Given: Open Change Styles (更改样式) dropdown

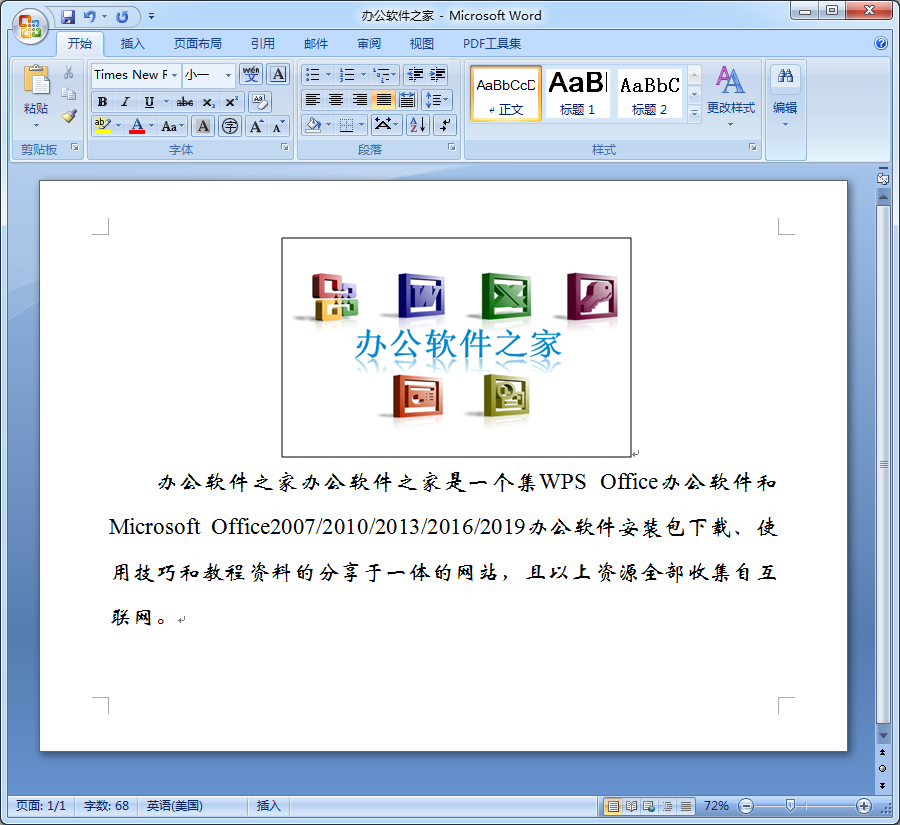Looking at the screenshot, I should click(730, 96).
